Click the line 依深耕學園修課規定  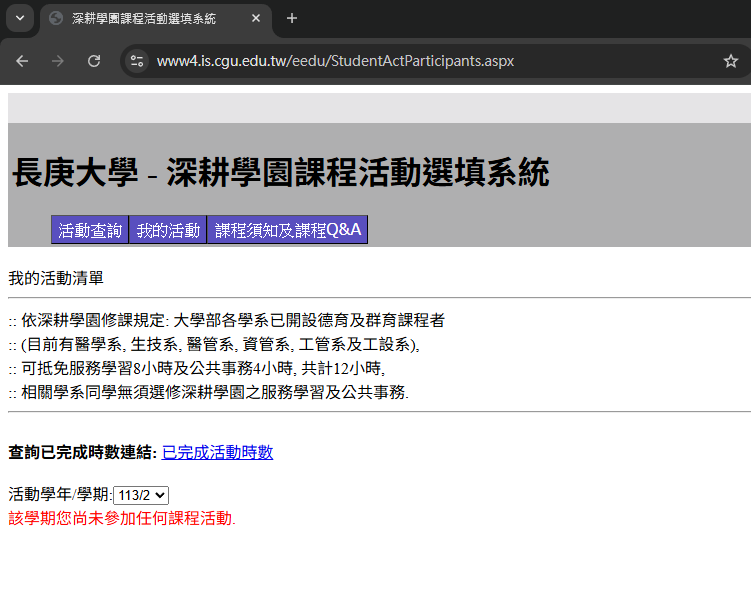(x=227, y=320)
